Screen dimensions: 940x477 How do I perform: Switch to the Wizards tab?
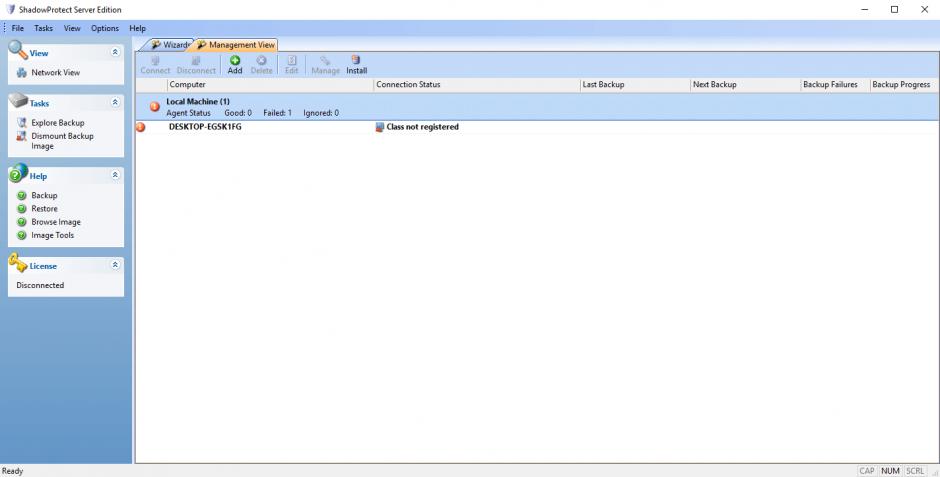tap(170, 45)
